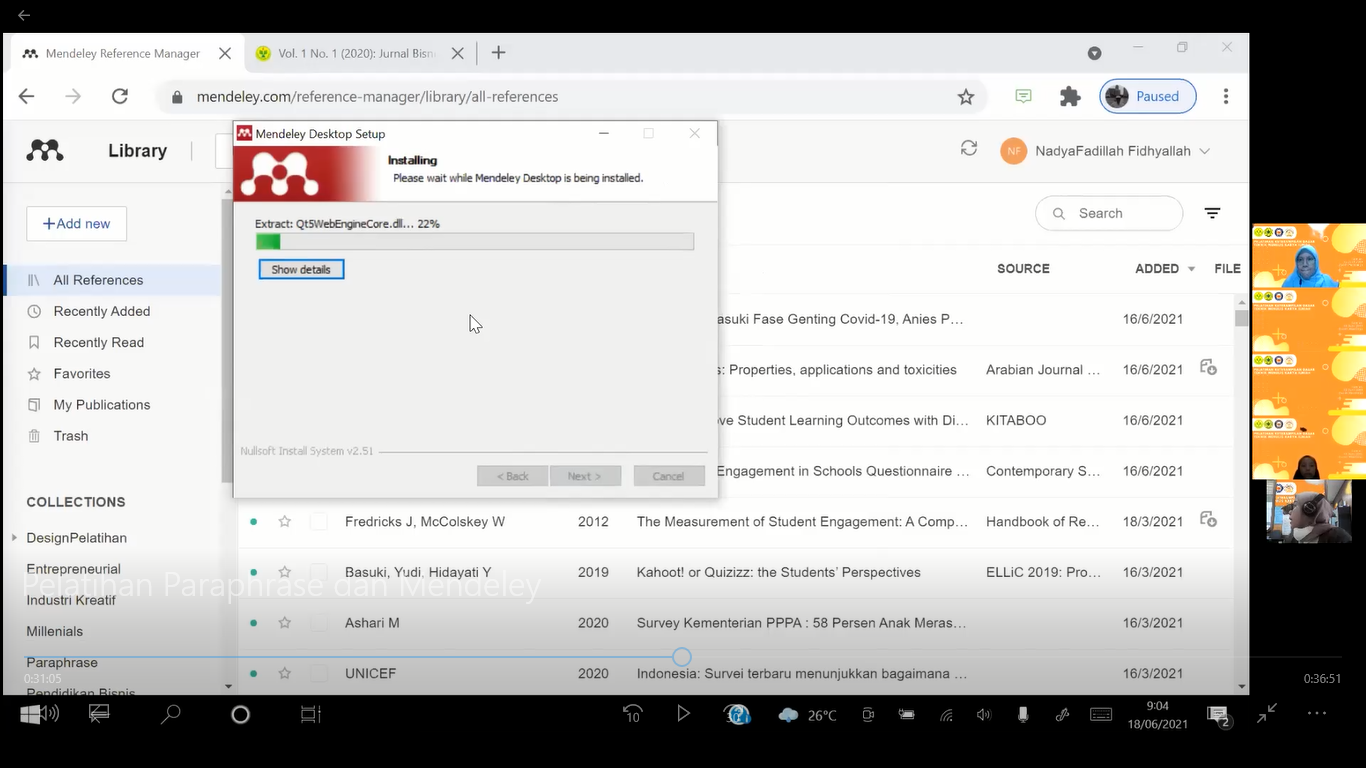The width and height of the screenshot is (1366, 768).
Task: Click the library sync icon
Action: click(968, 148)
